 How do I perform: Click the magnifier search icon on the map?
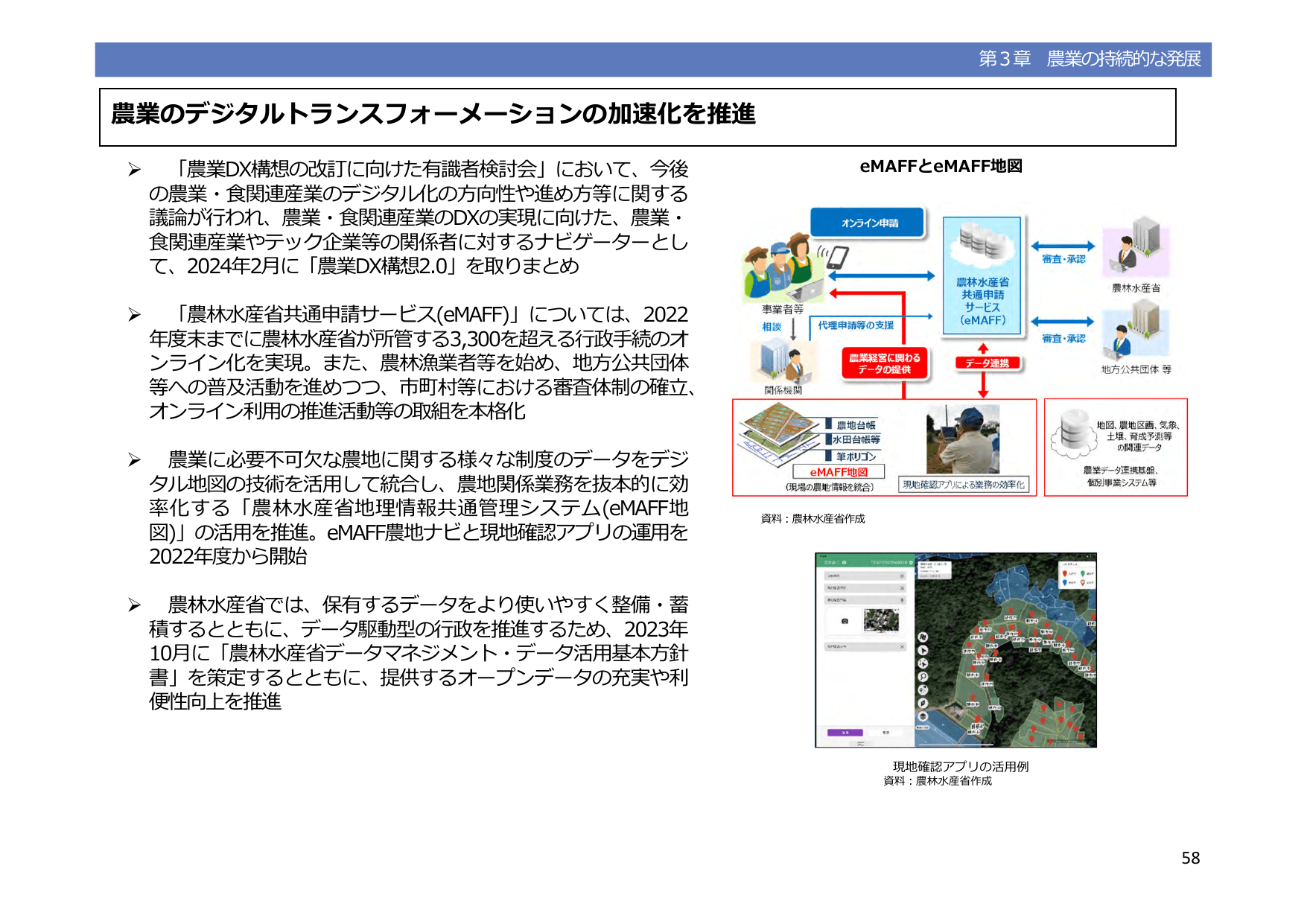(923, 677)
